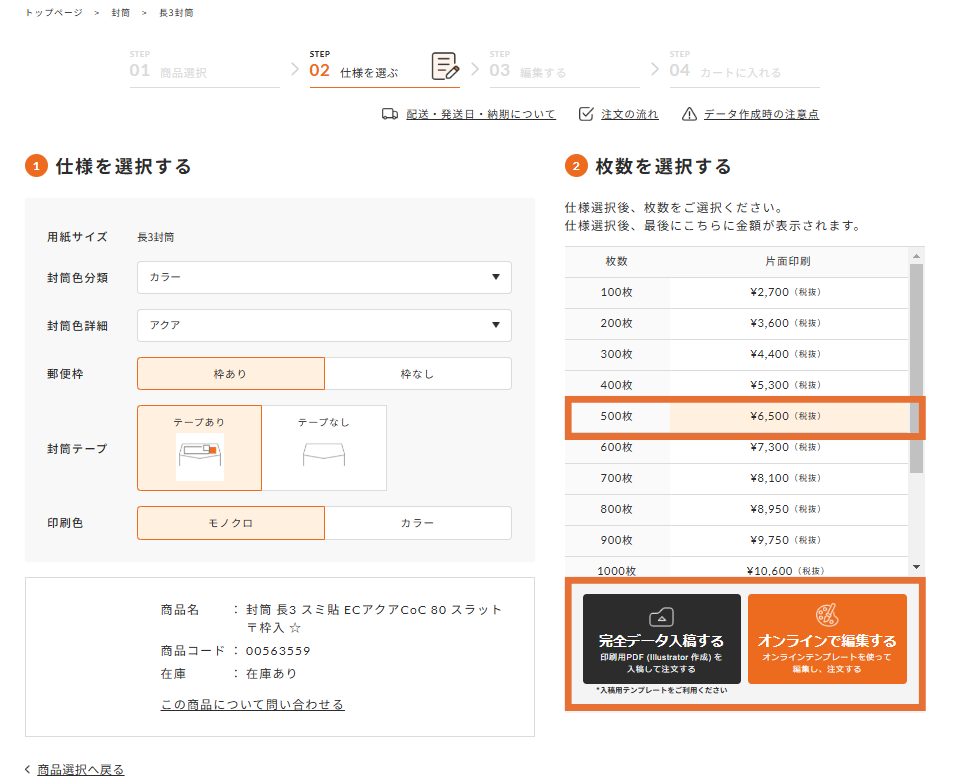This screenshot has height=777, width=955.
Task: Switch print color to カラー
Action: click(x=417, y=523)
